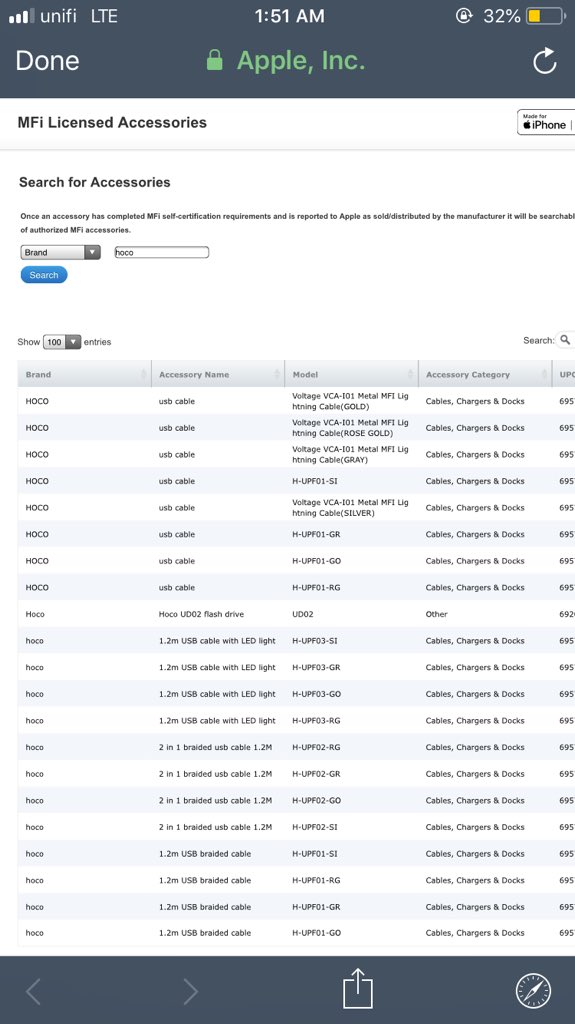Screen dimensions: 575x1024
Task: Tap the rotation lock status icon
Action: 464,16
